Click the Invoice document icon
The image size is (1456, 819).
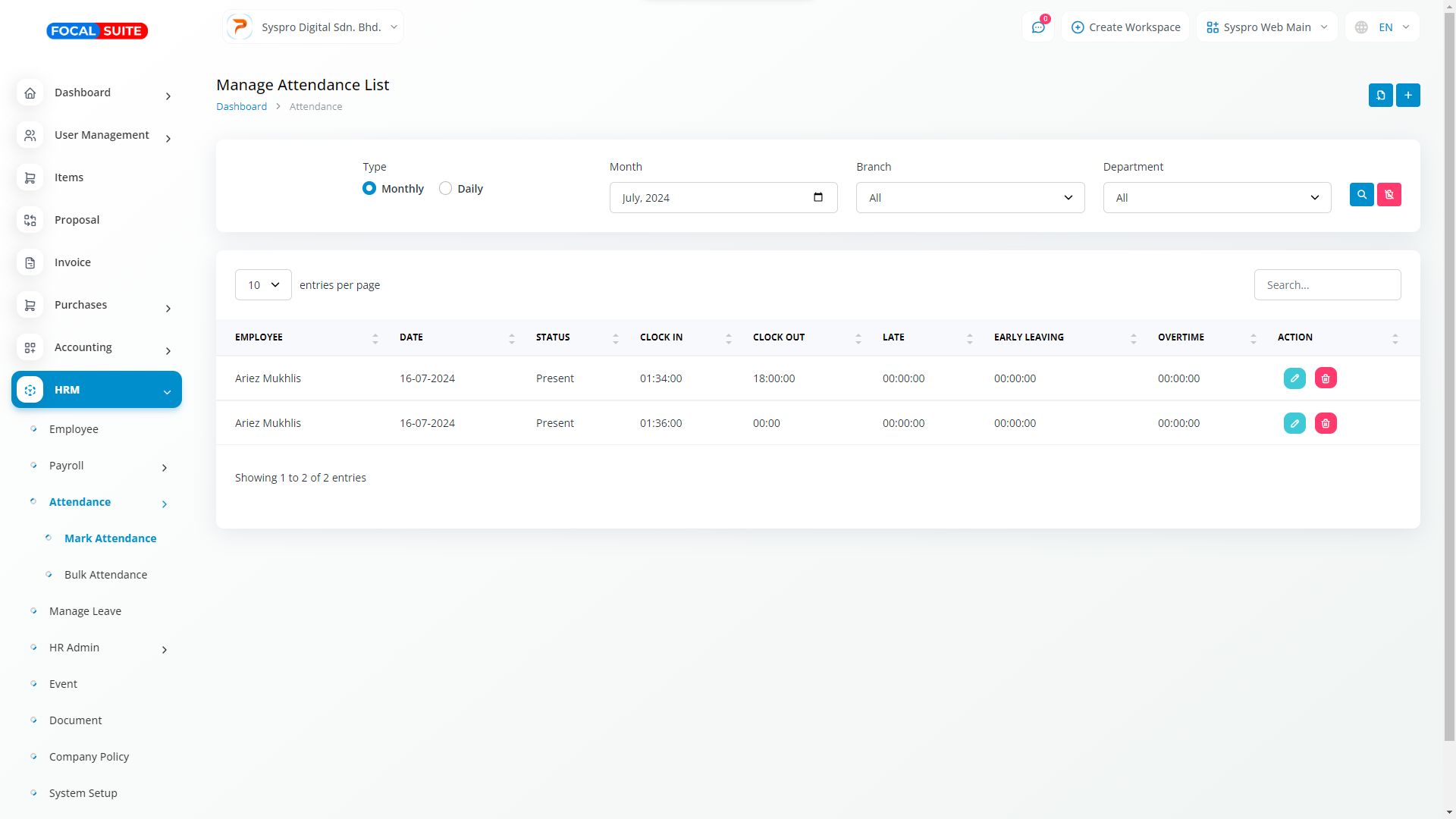(30, 262)
